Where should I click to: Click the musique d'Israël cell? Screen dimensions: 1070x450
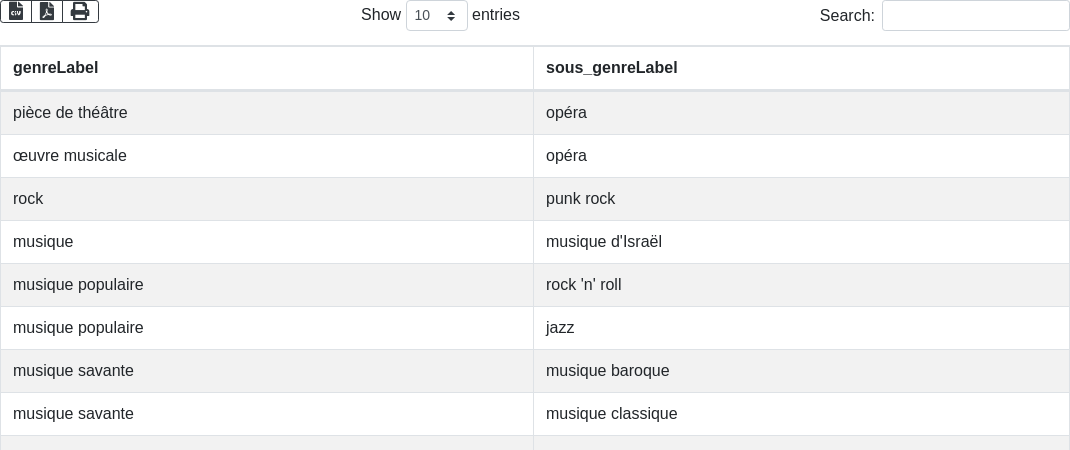coord(801,242)
